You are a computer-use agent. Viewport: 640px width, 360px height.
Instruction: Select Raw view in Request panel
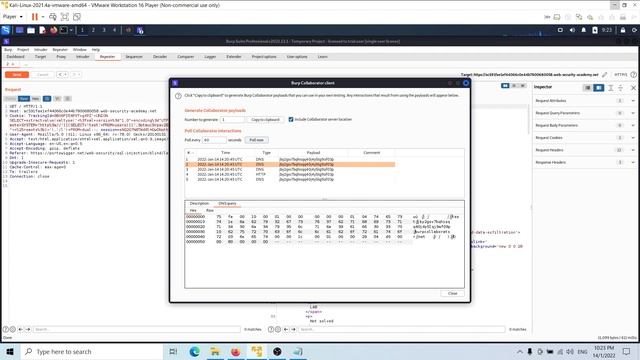[24, 99]
